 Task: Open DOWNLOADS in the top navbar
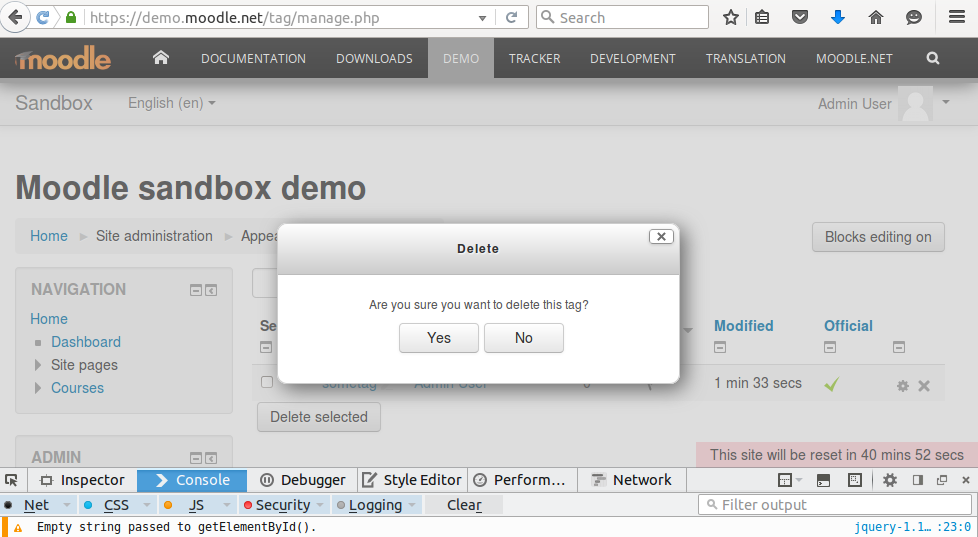[374, 59]
